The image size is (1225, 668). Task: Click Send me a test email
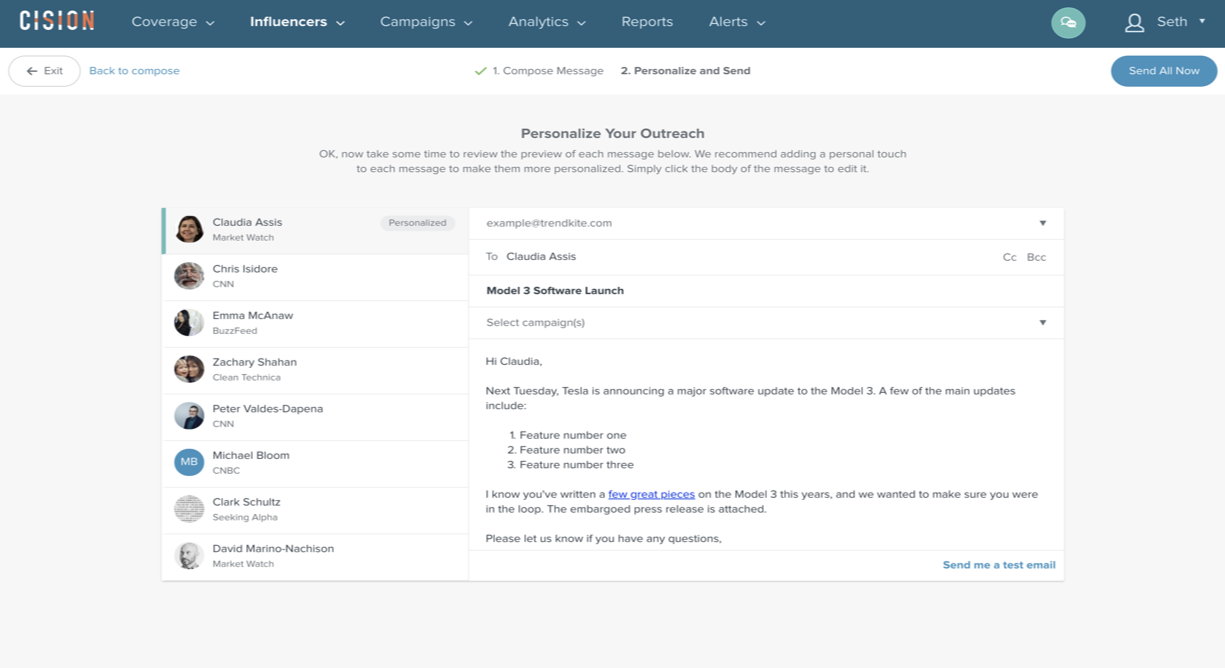[999, 565]
